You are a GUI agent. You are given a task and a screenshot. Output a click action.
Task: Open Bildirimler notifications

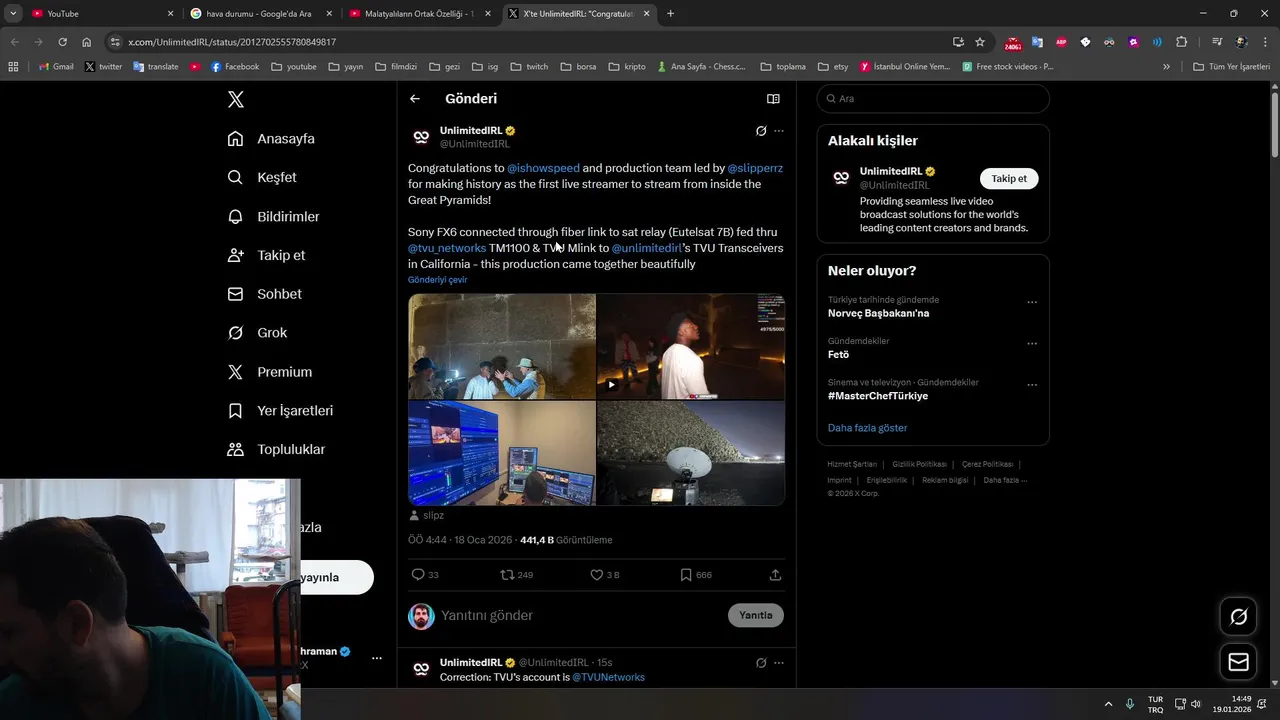[x=273, y=216]
